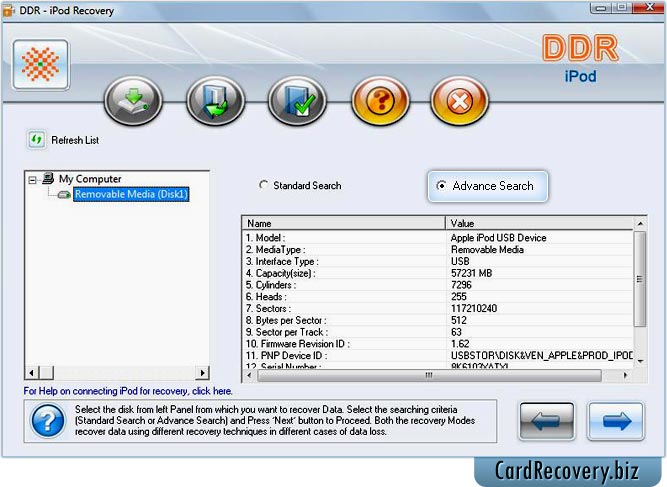Click the 'Removable Media' value cell
The image size is (667, 487).
click(x=487, y=250)
